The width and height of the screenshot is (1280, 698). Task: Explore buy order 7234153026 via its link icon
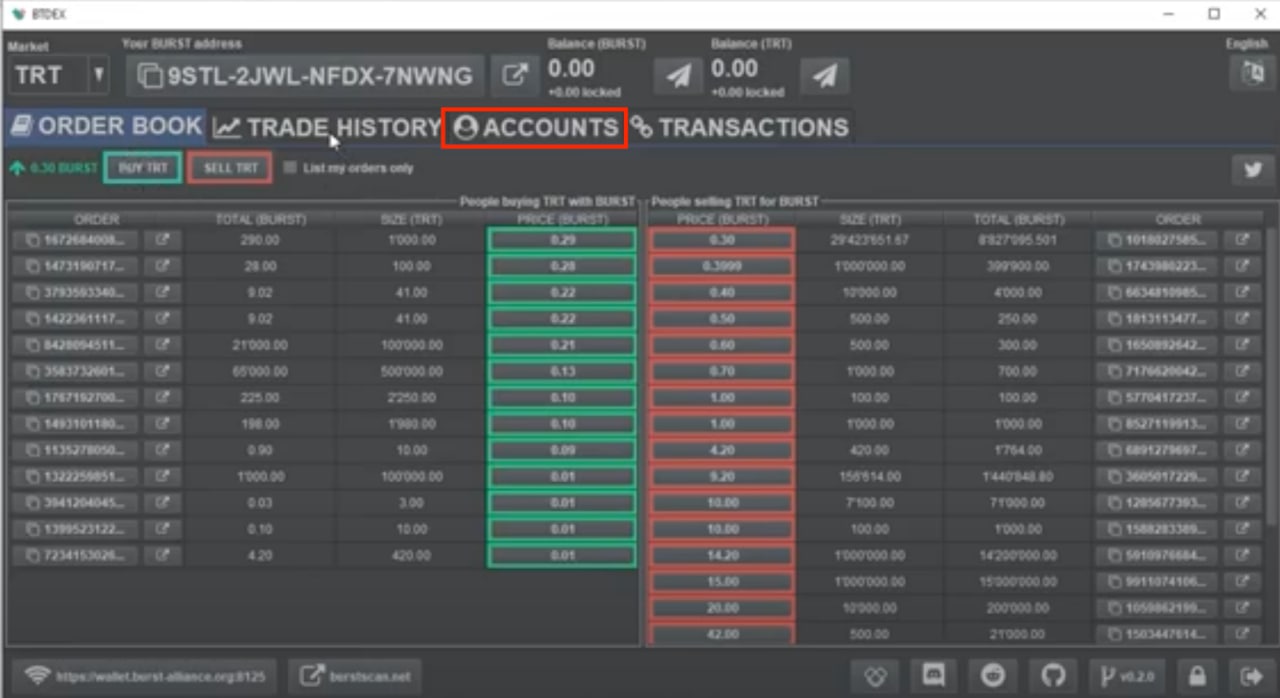pos(162,555)
